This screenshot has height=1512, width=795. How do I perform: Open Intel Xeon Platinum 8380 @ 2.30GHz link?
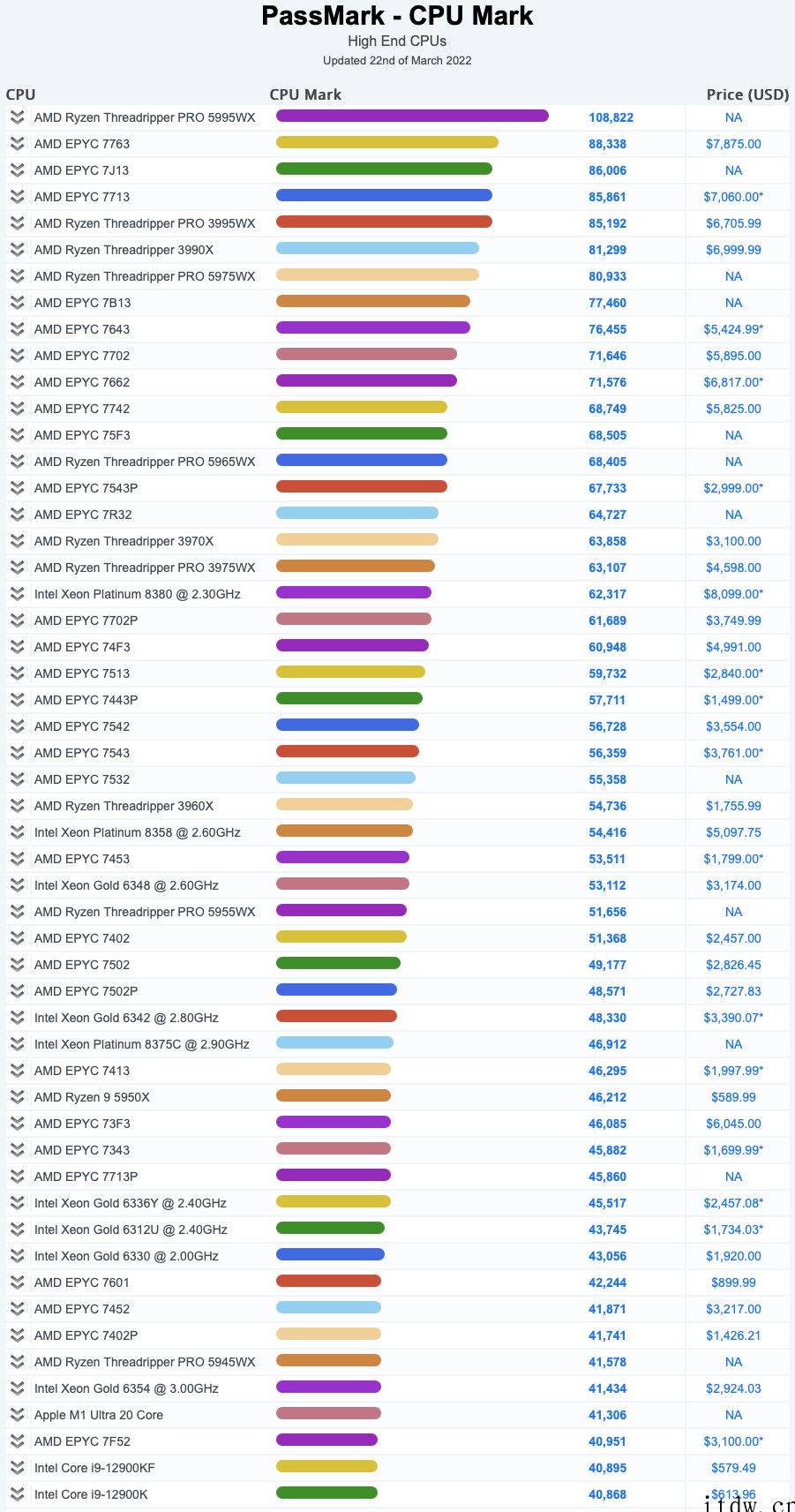point(138,594)
